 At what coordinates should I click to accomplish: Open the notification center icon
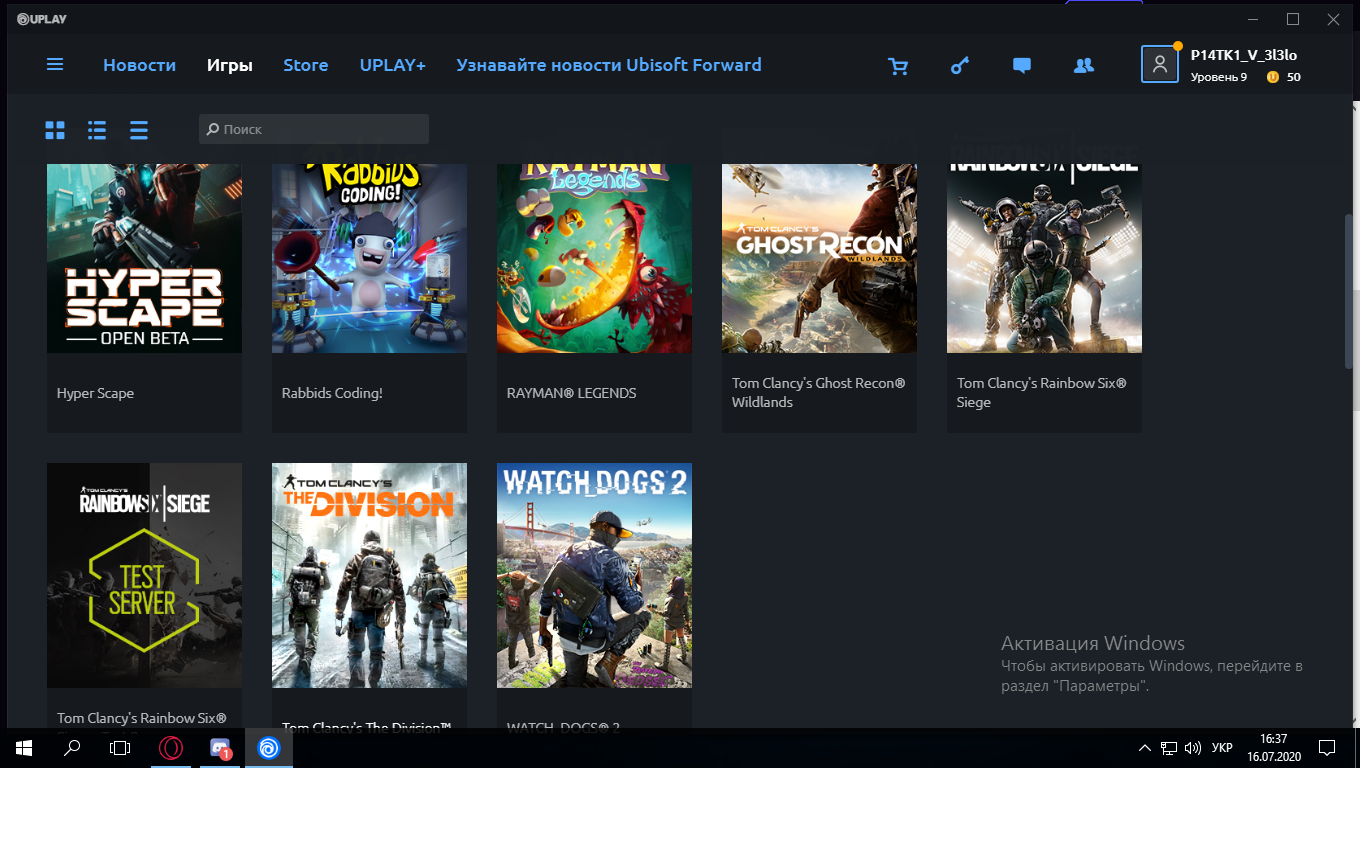coord(1327,748)
